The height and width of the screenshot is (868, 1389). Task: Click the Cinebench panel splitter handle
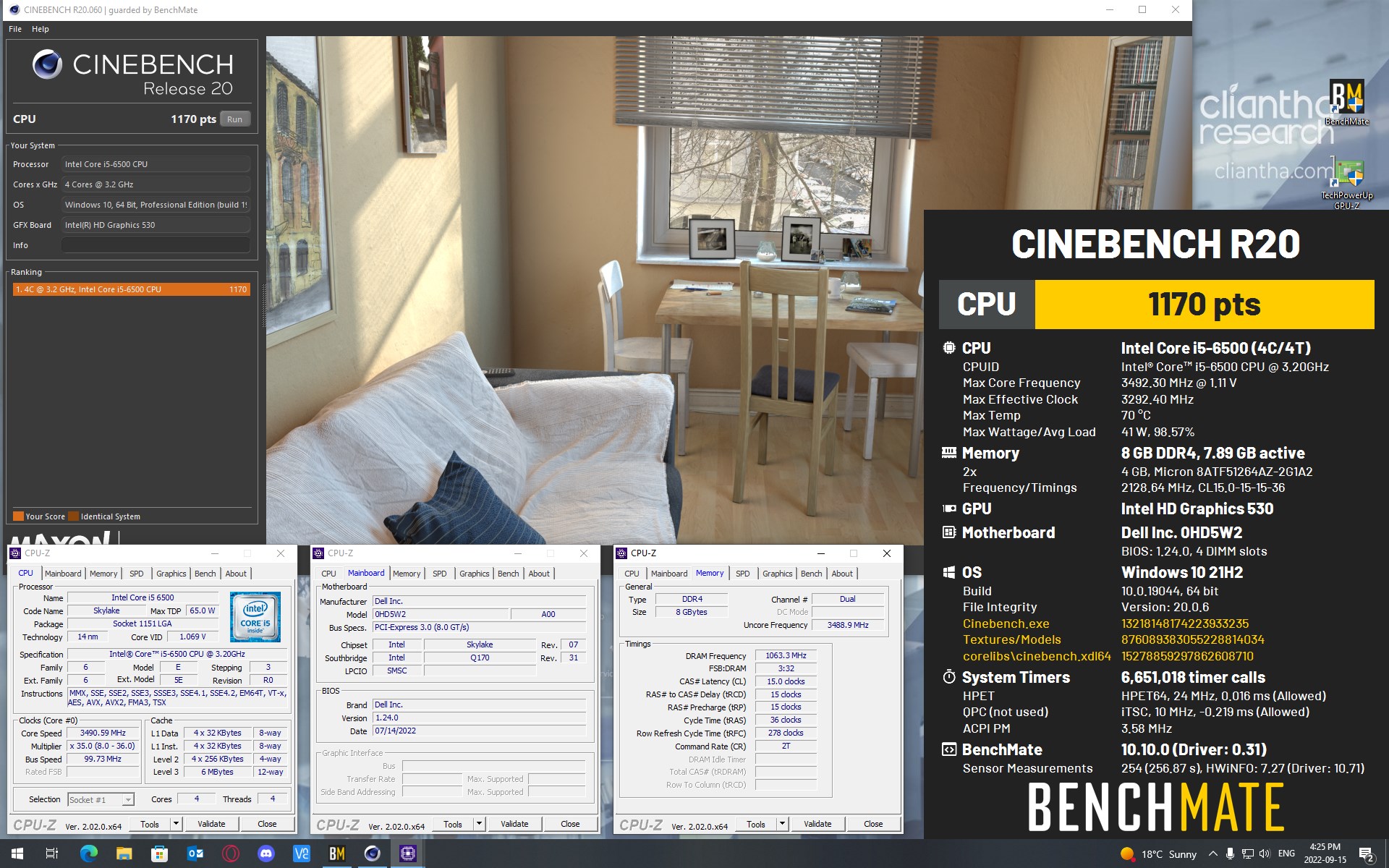[263, 305]
